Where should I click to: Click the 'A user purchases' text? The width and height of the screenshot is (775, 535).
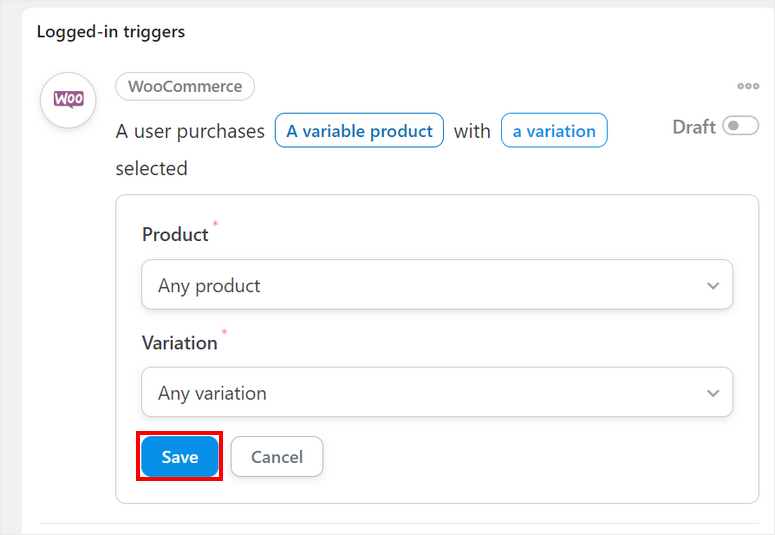click(x=190, y=131)
